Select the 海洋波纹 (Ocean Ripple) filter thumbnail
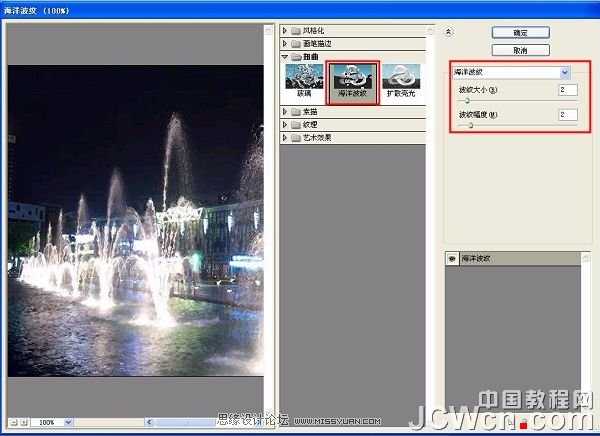The image size is (600, 436). (353, 82)
